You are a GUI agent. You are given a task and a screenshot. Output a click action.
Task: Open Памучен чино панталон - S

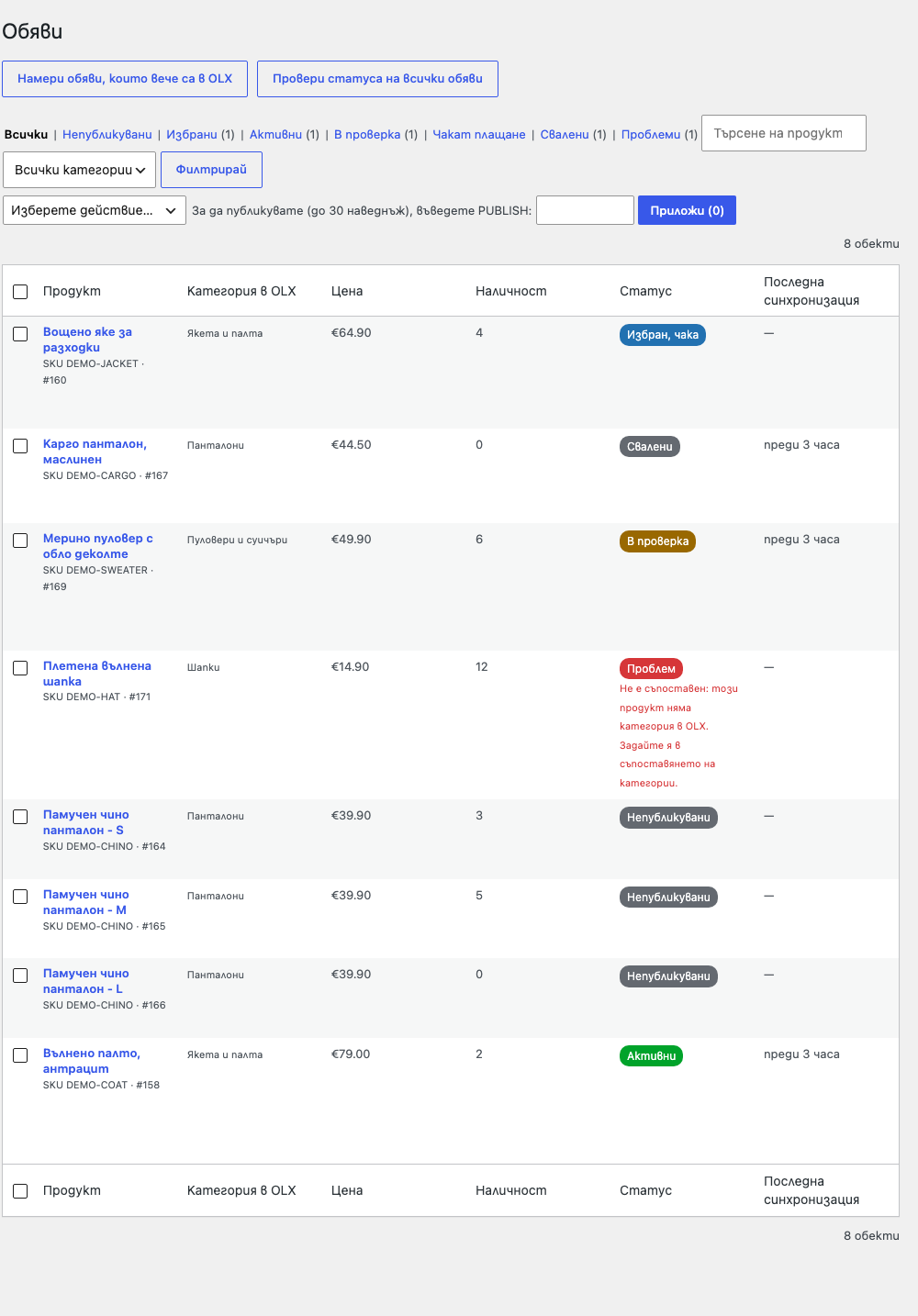click(86, 822)
